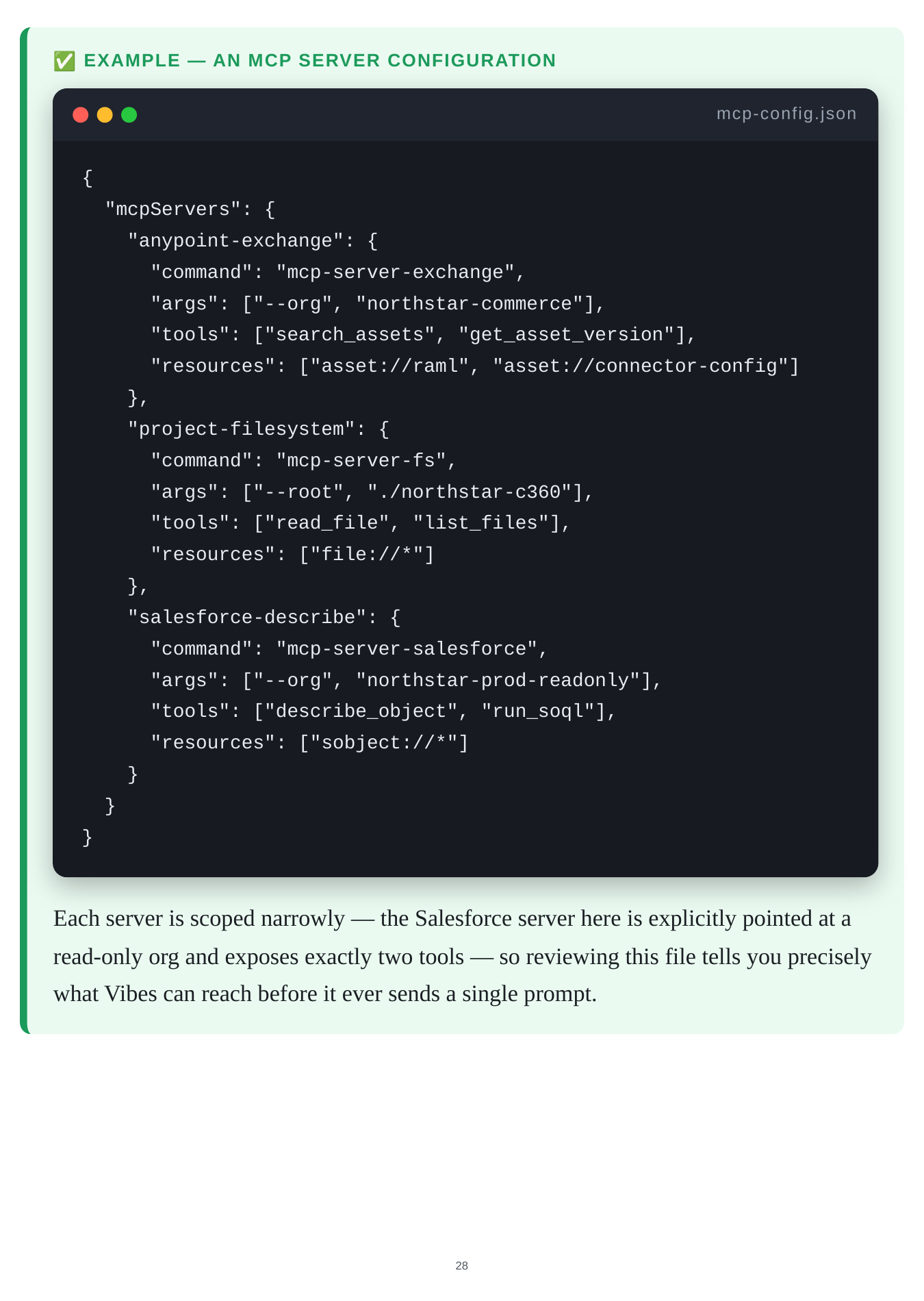The image size is (924, 1301).
Task: Click the "mcp-server-exchange" command value
Action: (395, 273)
